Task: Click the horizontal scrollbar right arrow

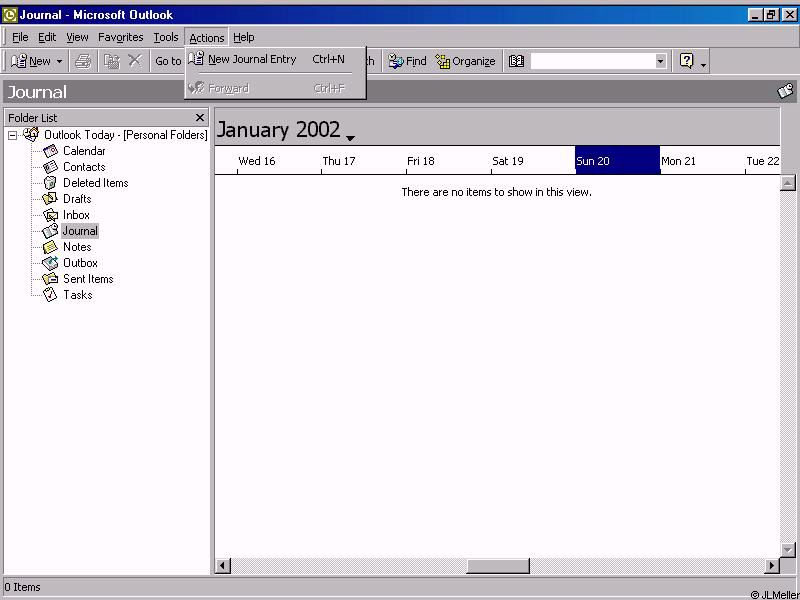Action: (771, 565)
